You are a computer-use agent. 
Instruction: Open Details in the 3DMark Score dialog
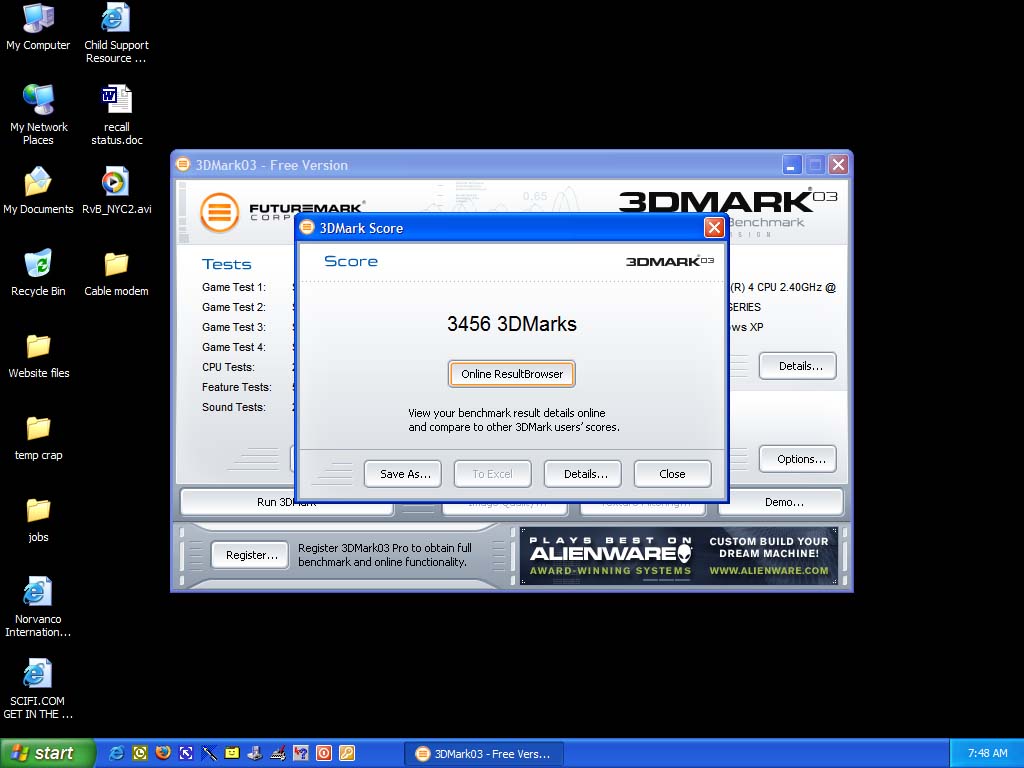point(583,474)
